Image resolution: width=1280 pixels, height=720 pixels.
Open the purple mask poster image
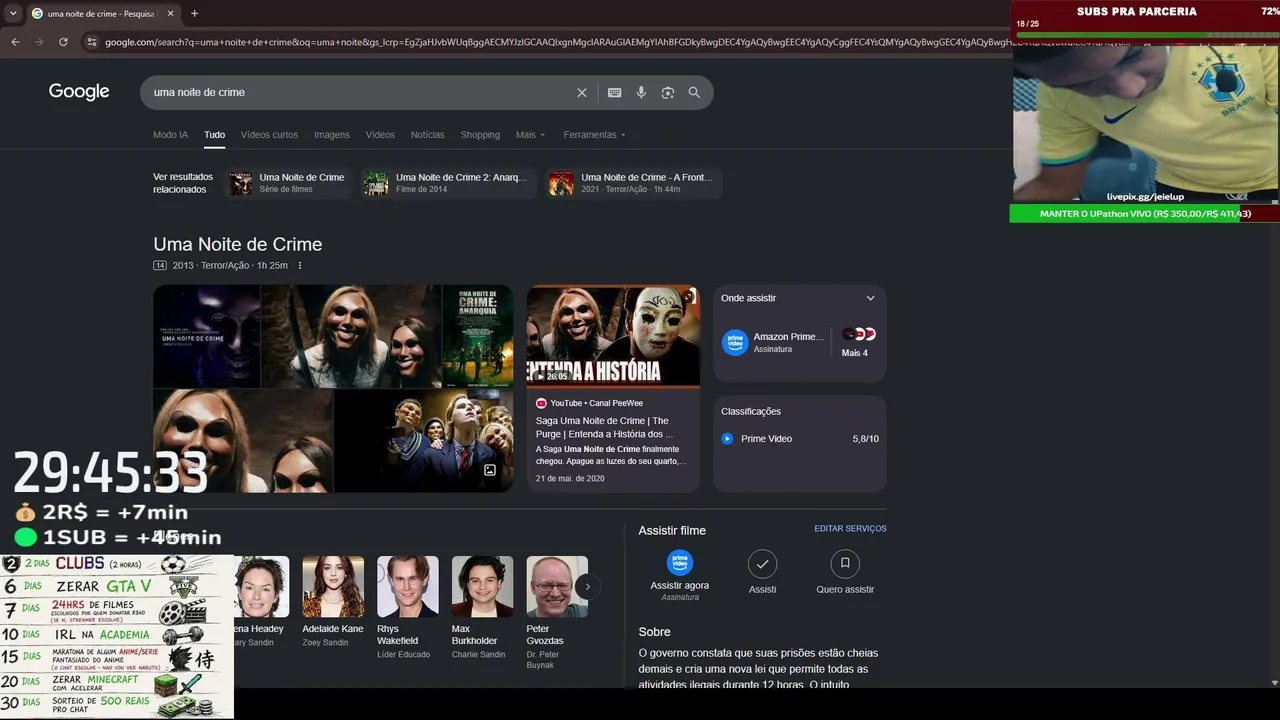click(x=207, y=336)
